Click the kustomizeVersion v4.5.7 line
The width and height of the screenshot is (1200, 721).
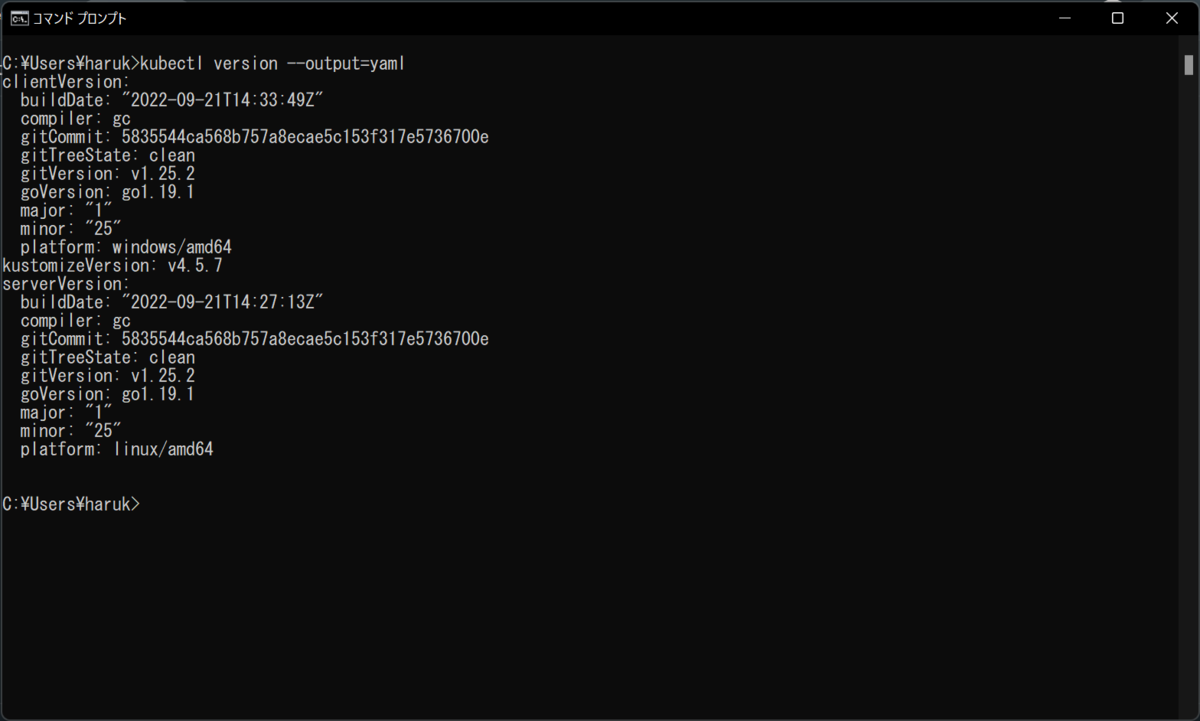pos(112,266)
